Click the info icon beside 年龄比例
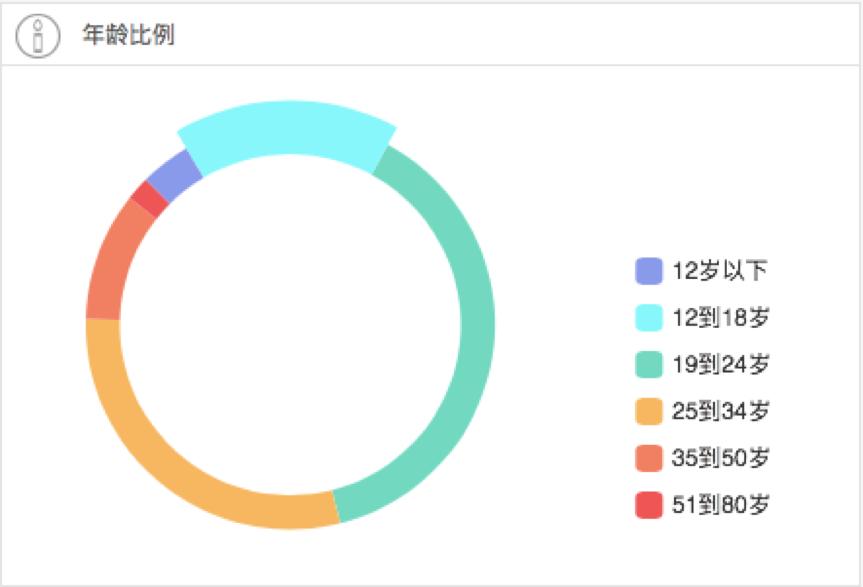Viewport: 863px width, 587px height. coord(37,36)
